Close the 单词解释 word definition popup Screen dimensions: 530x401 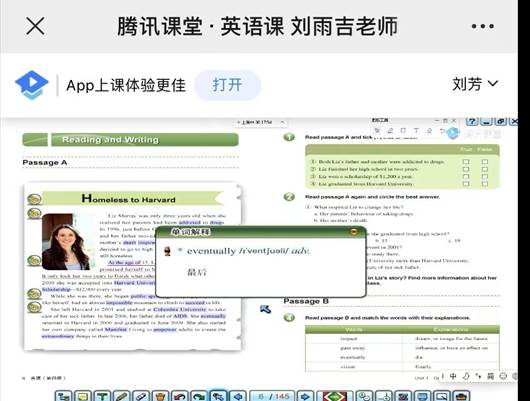[x=354, y=232]
